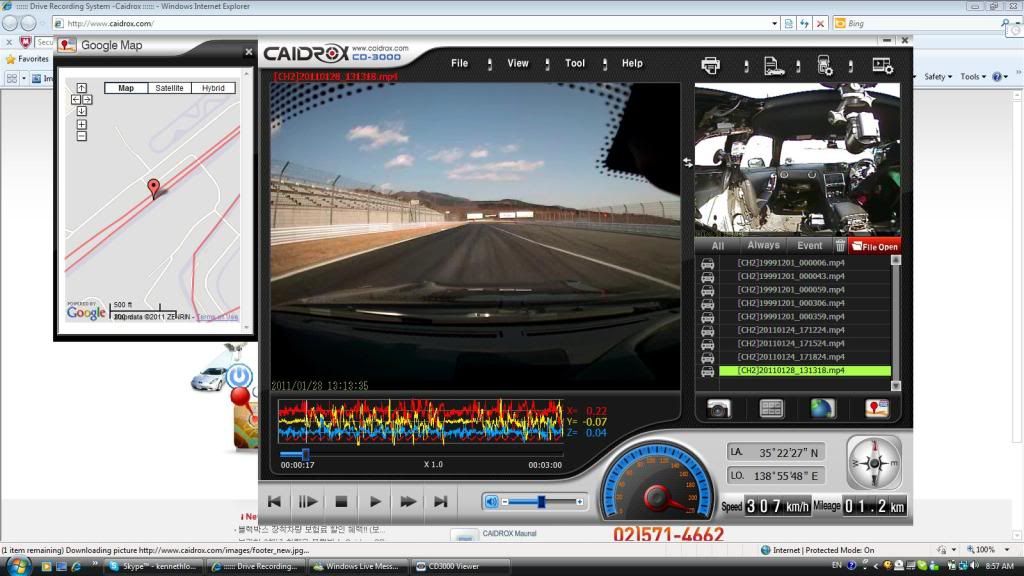The width and height of the screenshot is (1024, 576).
Task: Capture a snapshot with the camera icon
Action: 718,409
